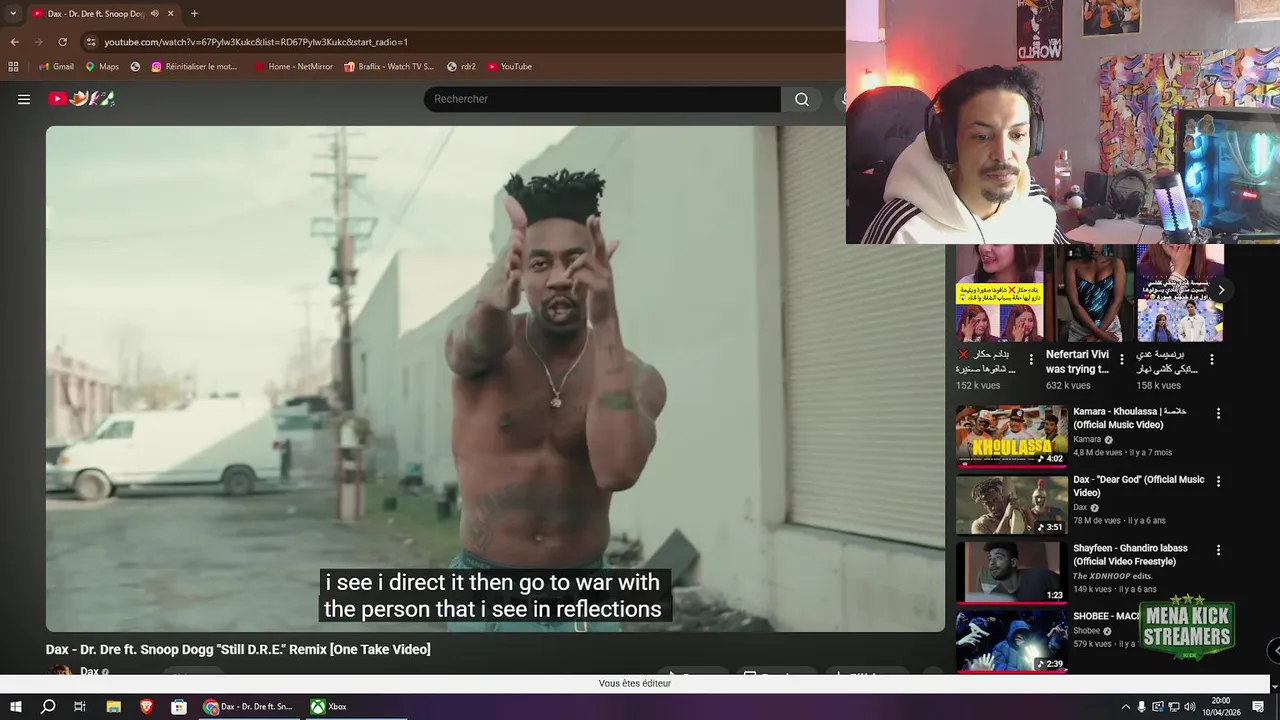Open the بدام حكار Short thumbnail
Viewport: 1280px width, 720px height.
999,293
